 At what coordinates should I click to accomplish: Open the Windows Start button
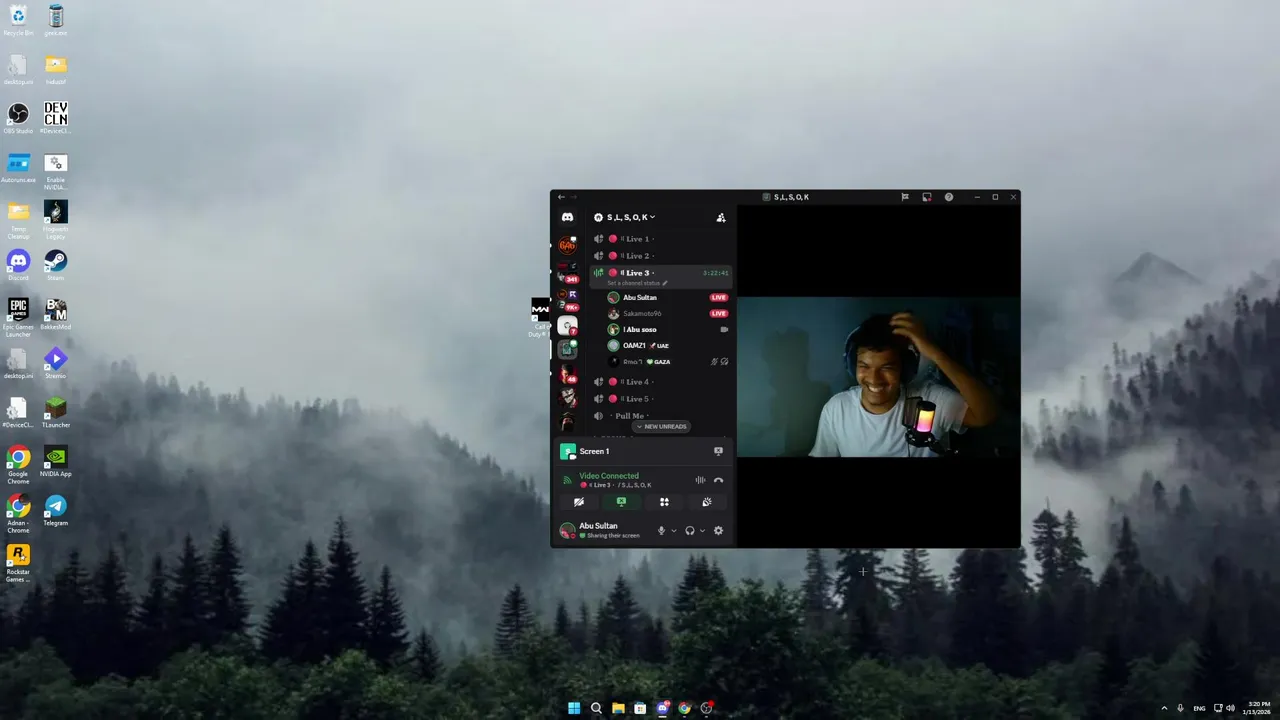574,708
